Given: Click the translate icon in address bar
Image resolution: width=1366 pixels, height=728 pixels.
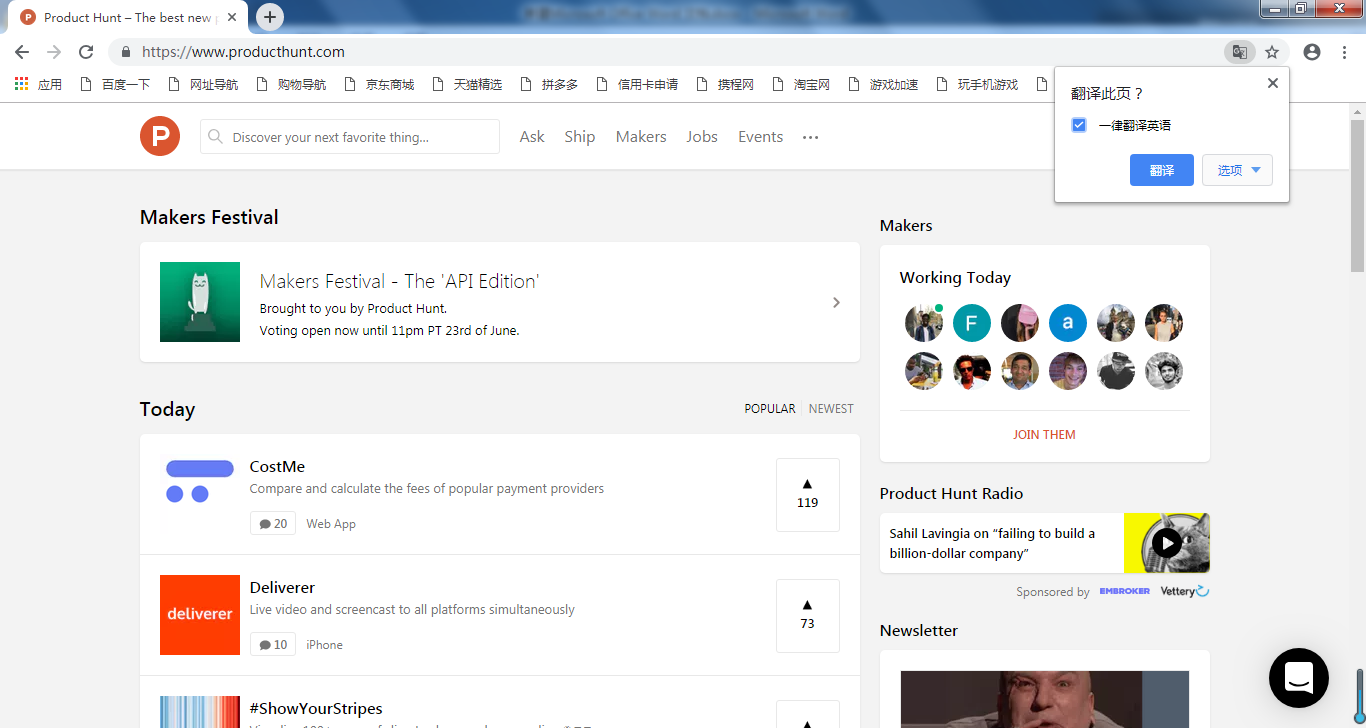Looking at the screenshot, I should coord(1239,52).
